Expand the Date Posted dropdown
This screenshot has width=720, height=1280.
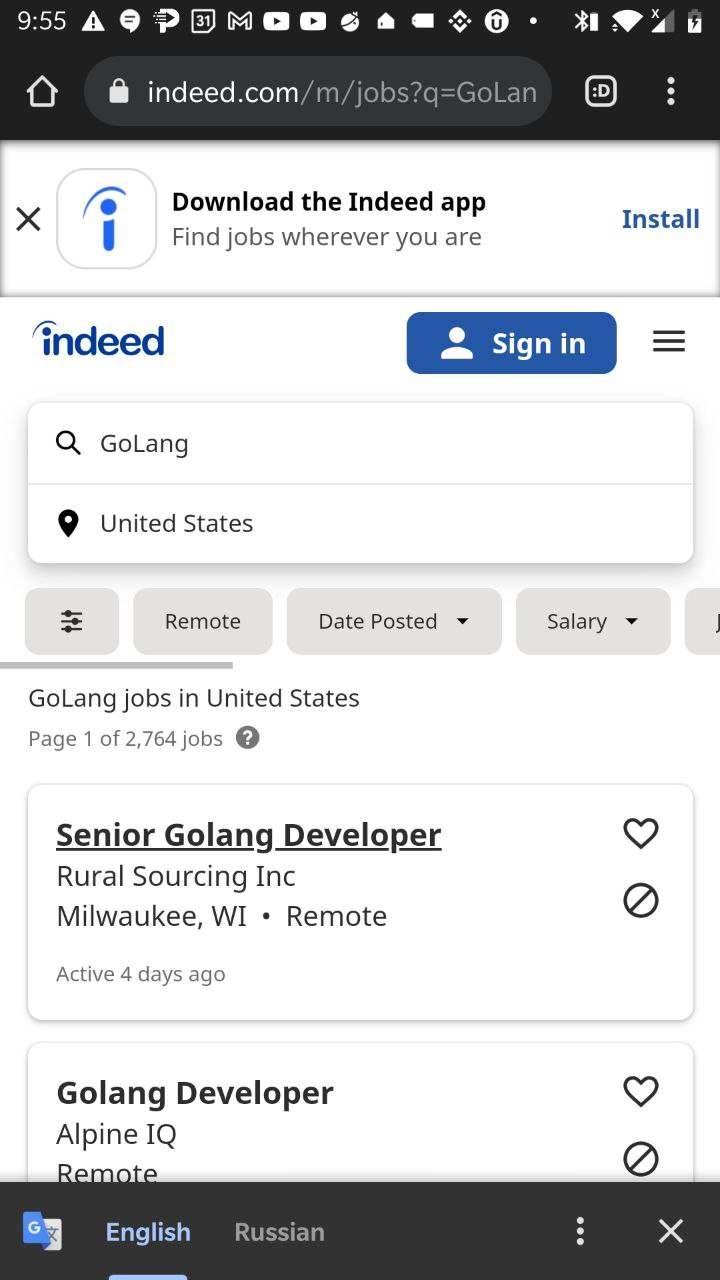pos(394,621)
